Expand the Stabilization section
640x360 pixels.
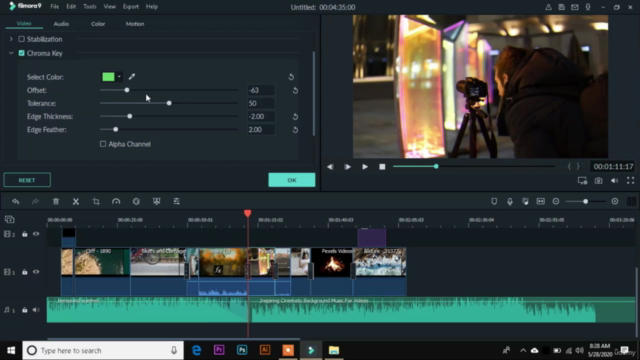(11, 39)
